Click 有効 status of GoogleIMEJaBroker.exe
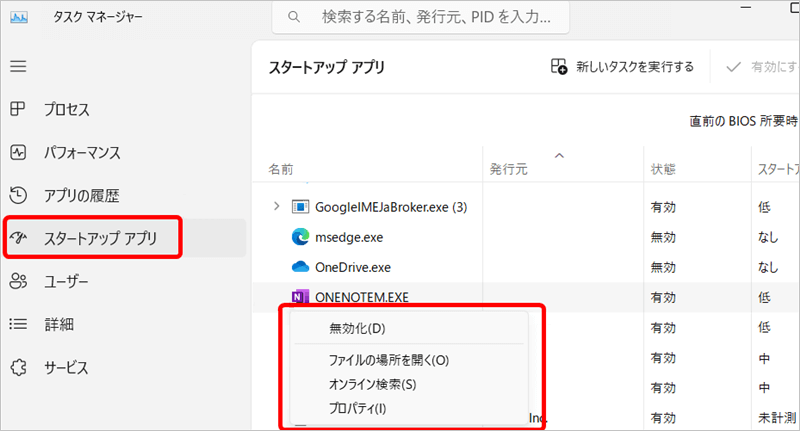 (x=663, y=207)
